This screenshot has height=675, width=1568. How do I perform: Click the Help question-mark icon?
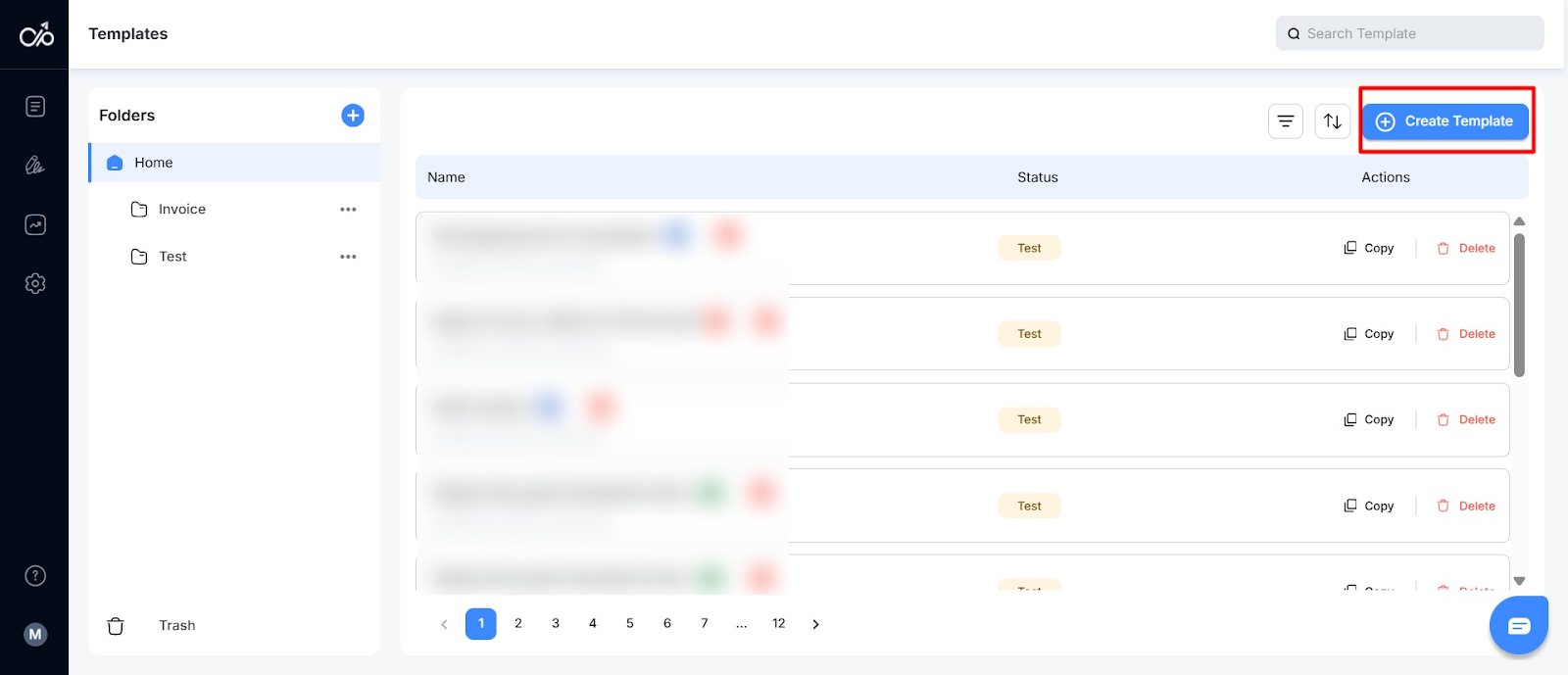point(34,575)
